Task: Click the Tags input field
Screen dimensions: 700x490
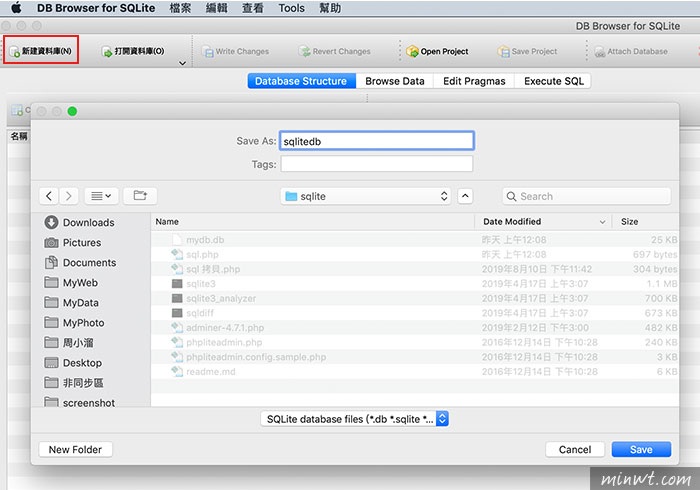Action: coord(376,164)
